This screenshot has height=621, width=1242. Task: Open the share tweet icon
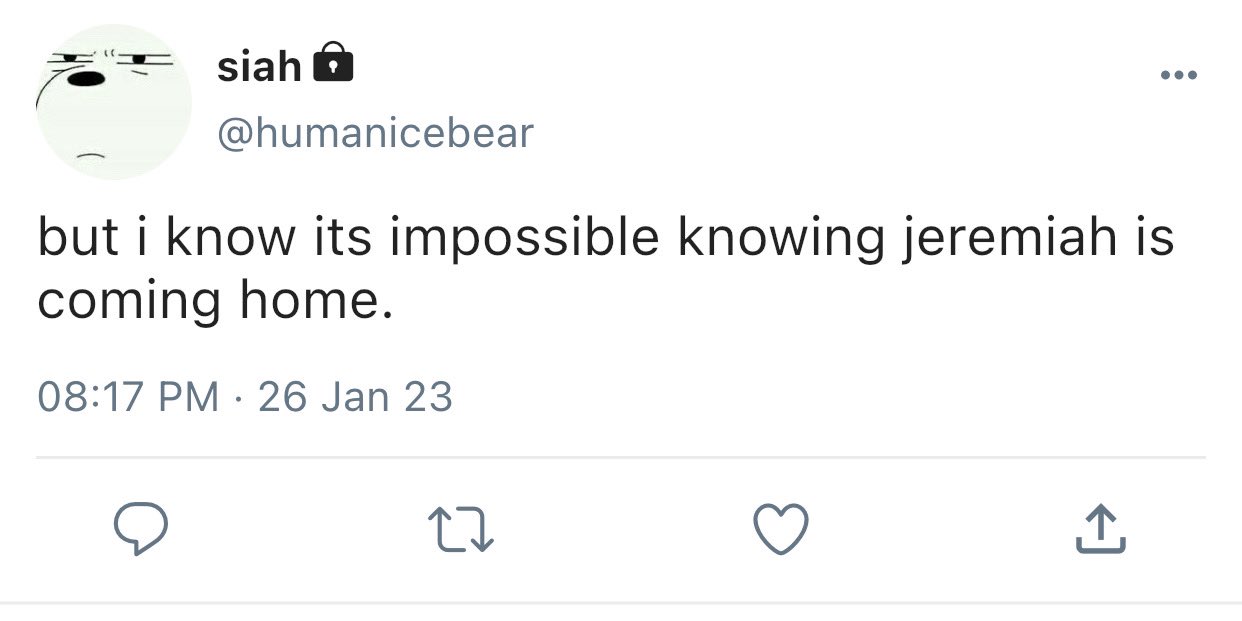click(x=1101, y=529)
